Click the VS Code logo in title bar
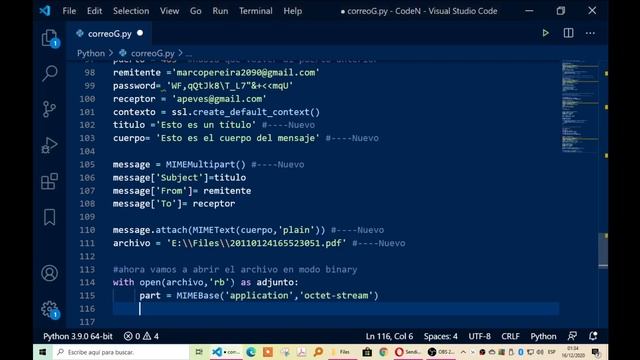The height and width of the screenshot is (360, 640). click(45, 11)
